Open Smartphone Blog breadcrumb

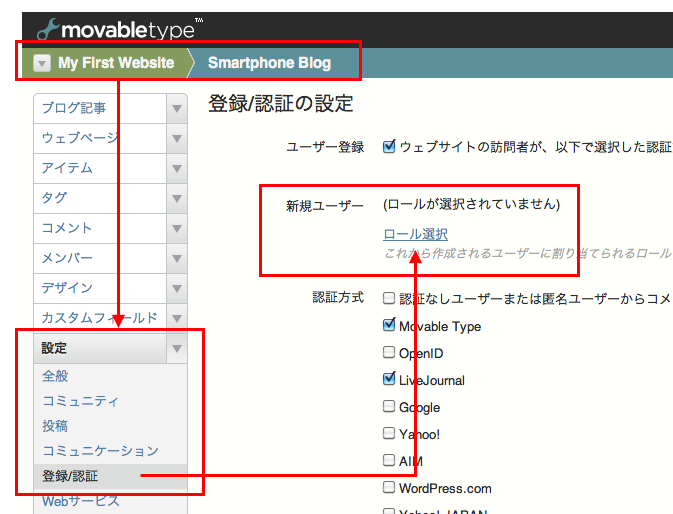[x=270, y=63]
